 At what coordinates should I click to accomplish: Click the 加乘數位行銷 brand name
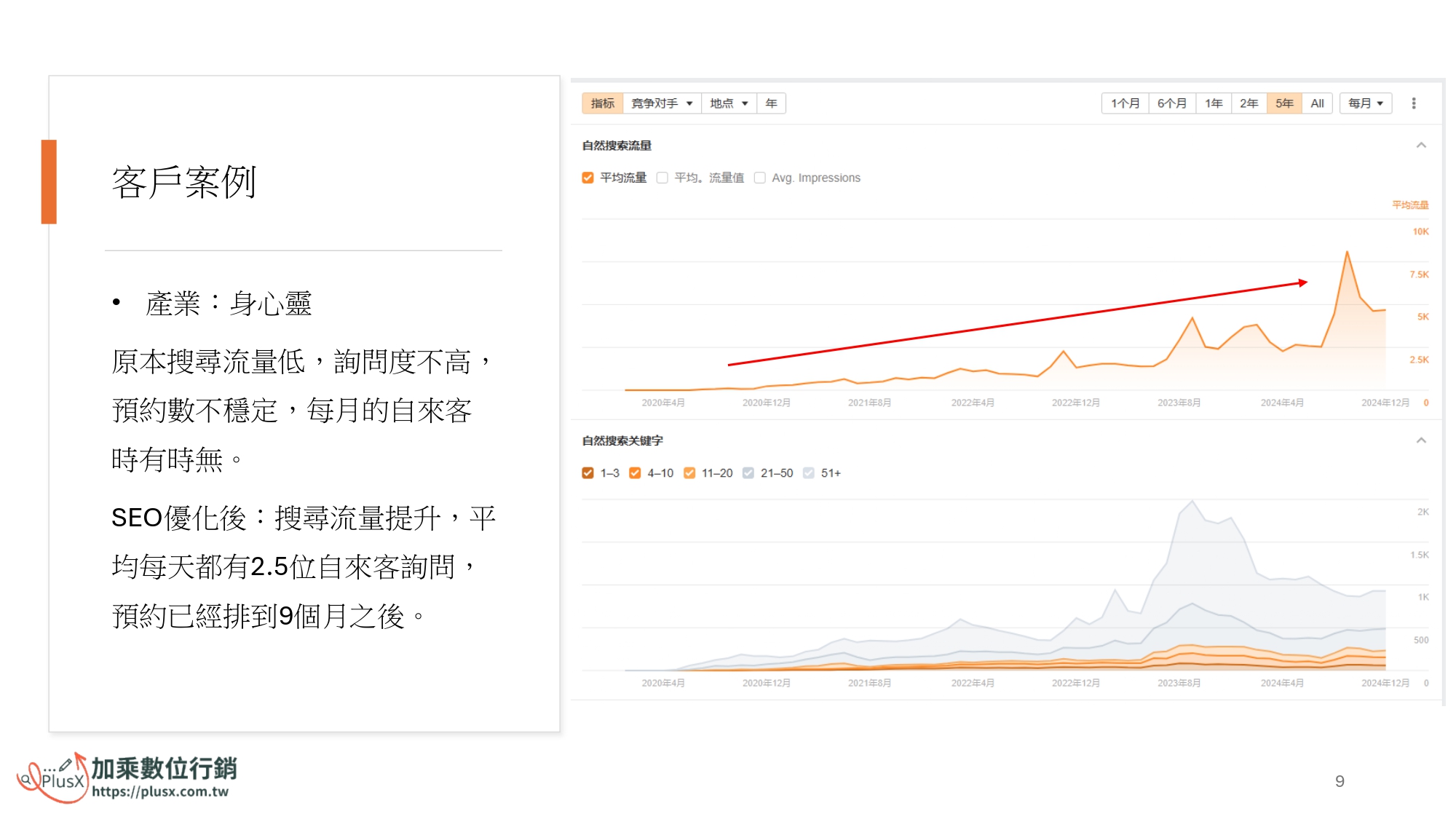tap(165, 768)
